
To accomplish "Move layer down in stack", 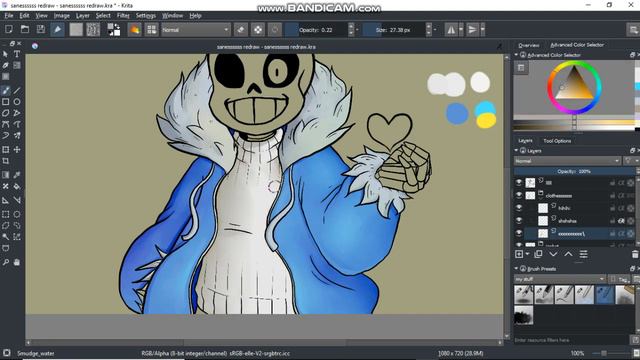I will (553, 254).
